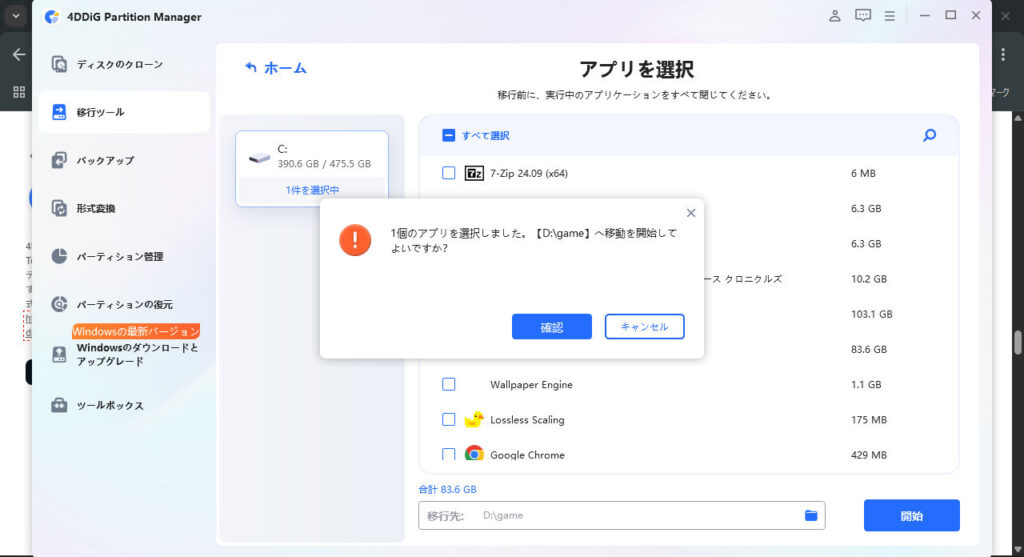Image resolution: width=1024 pixels, height=557 pixels.
Task: Click the 4DDiG Partition Manager logo
Action: coord(52,17)
